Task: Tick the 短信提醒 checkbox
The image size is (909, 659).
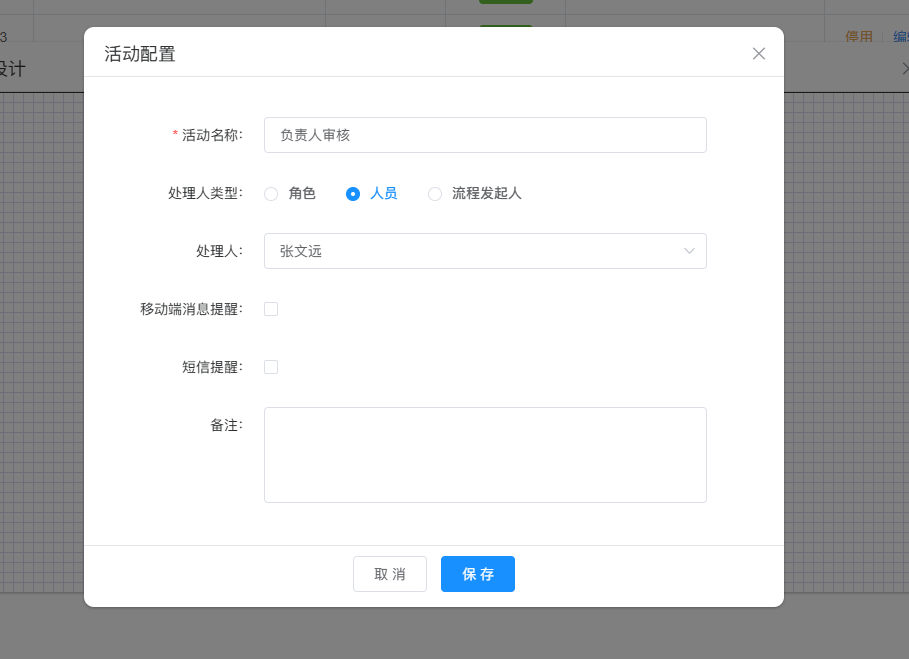Action: pos(271,367)
